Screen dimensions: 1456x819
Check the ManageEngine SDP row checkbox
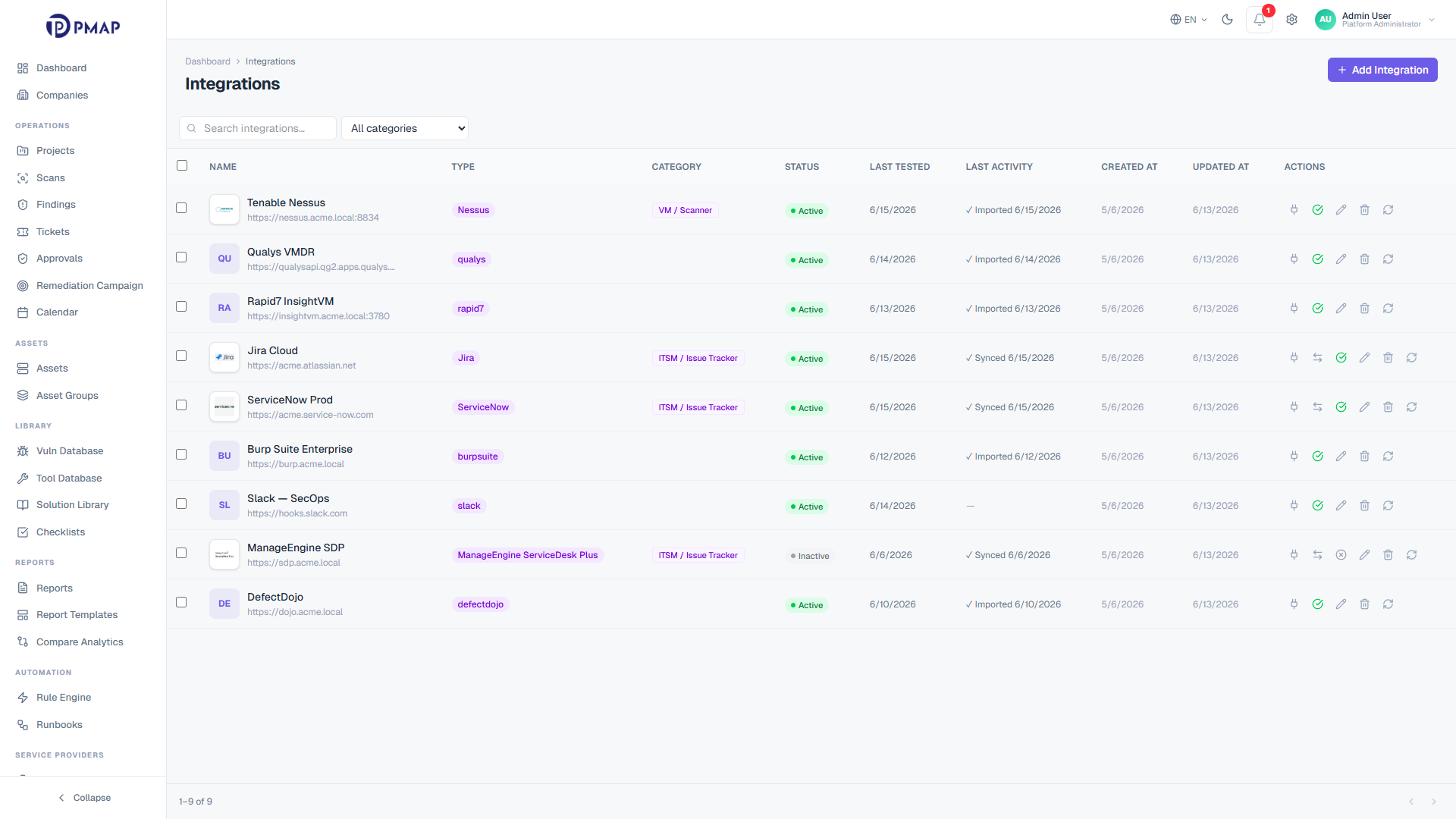click(x=181, y=553)
